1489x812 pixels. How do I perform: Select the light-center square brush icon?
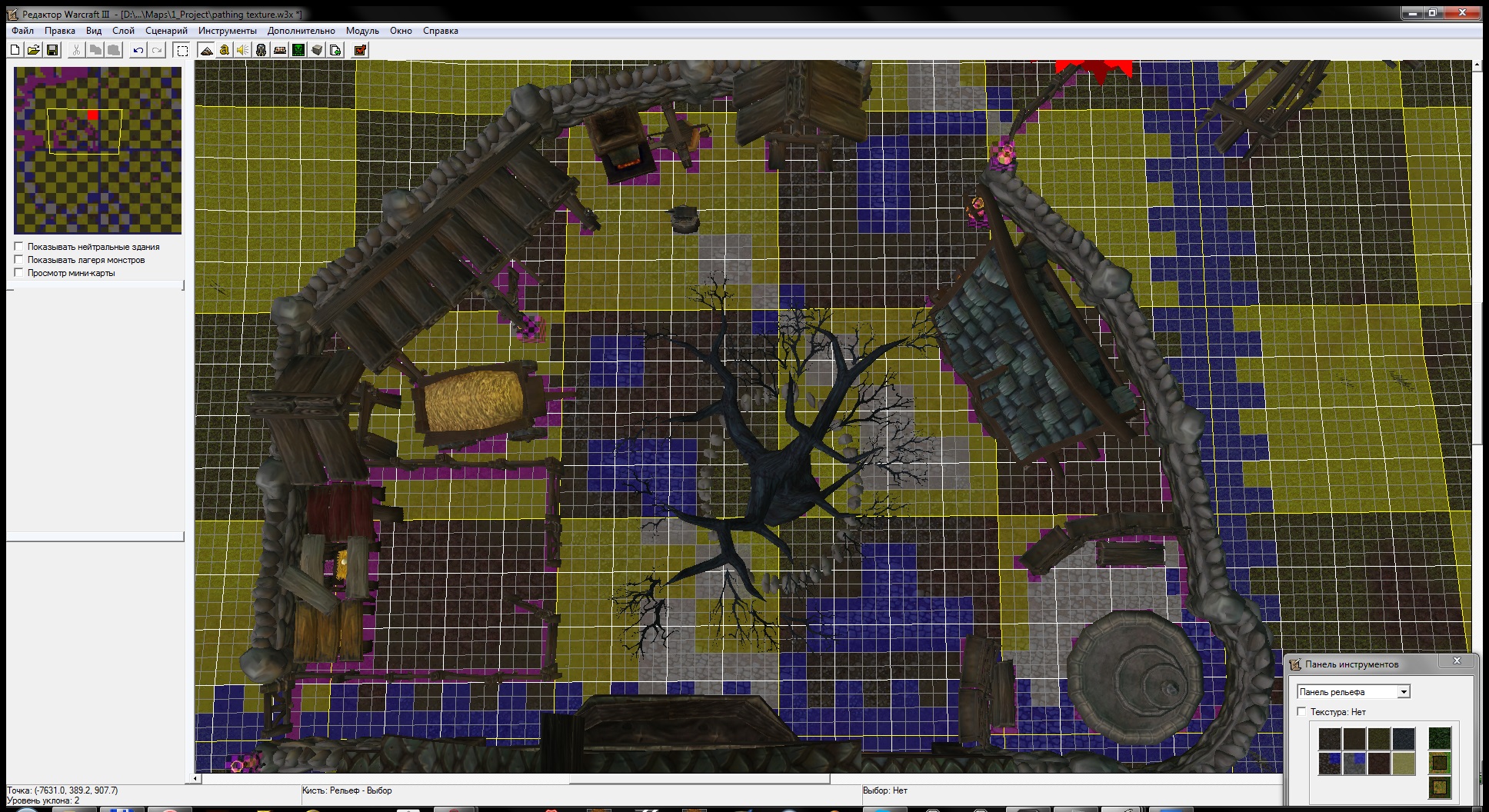(x=1440, y=787)
